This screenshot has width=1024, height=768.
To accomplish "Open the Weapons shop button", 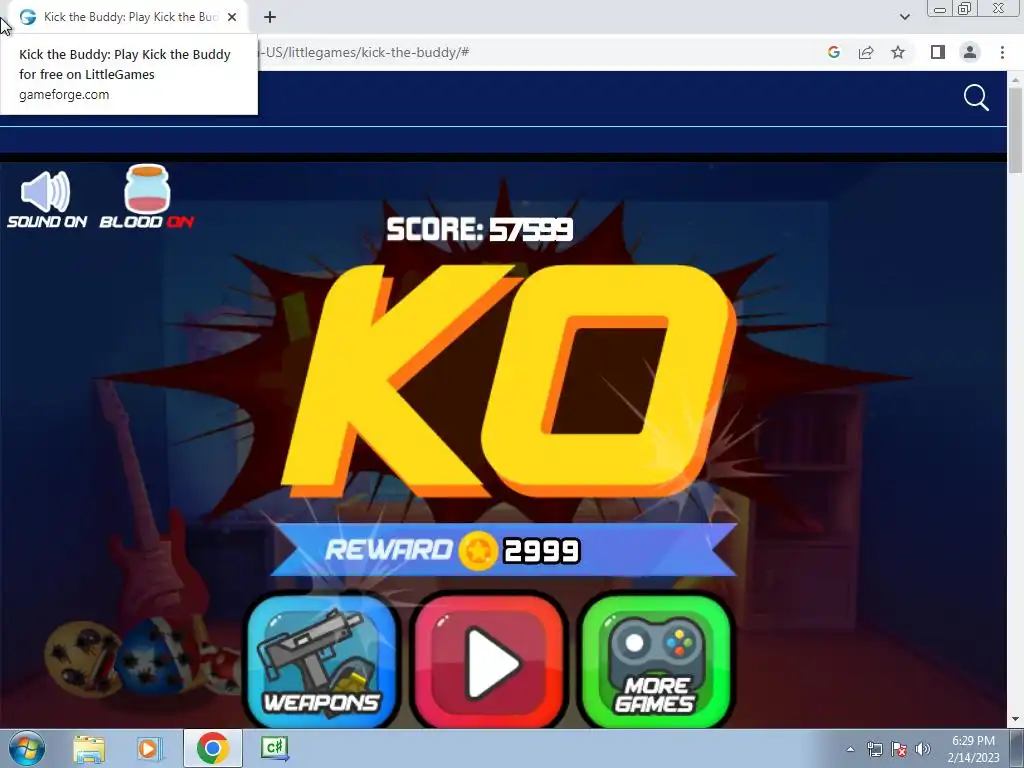I will click(321, 659).
